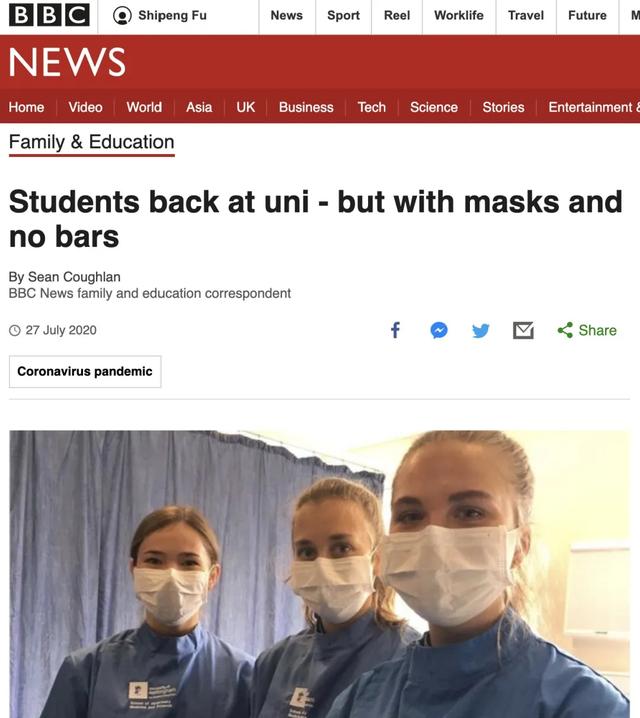Go to the Sport section
The width and height of the screenshot is (640, 718).
343,16
